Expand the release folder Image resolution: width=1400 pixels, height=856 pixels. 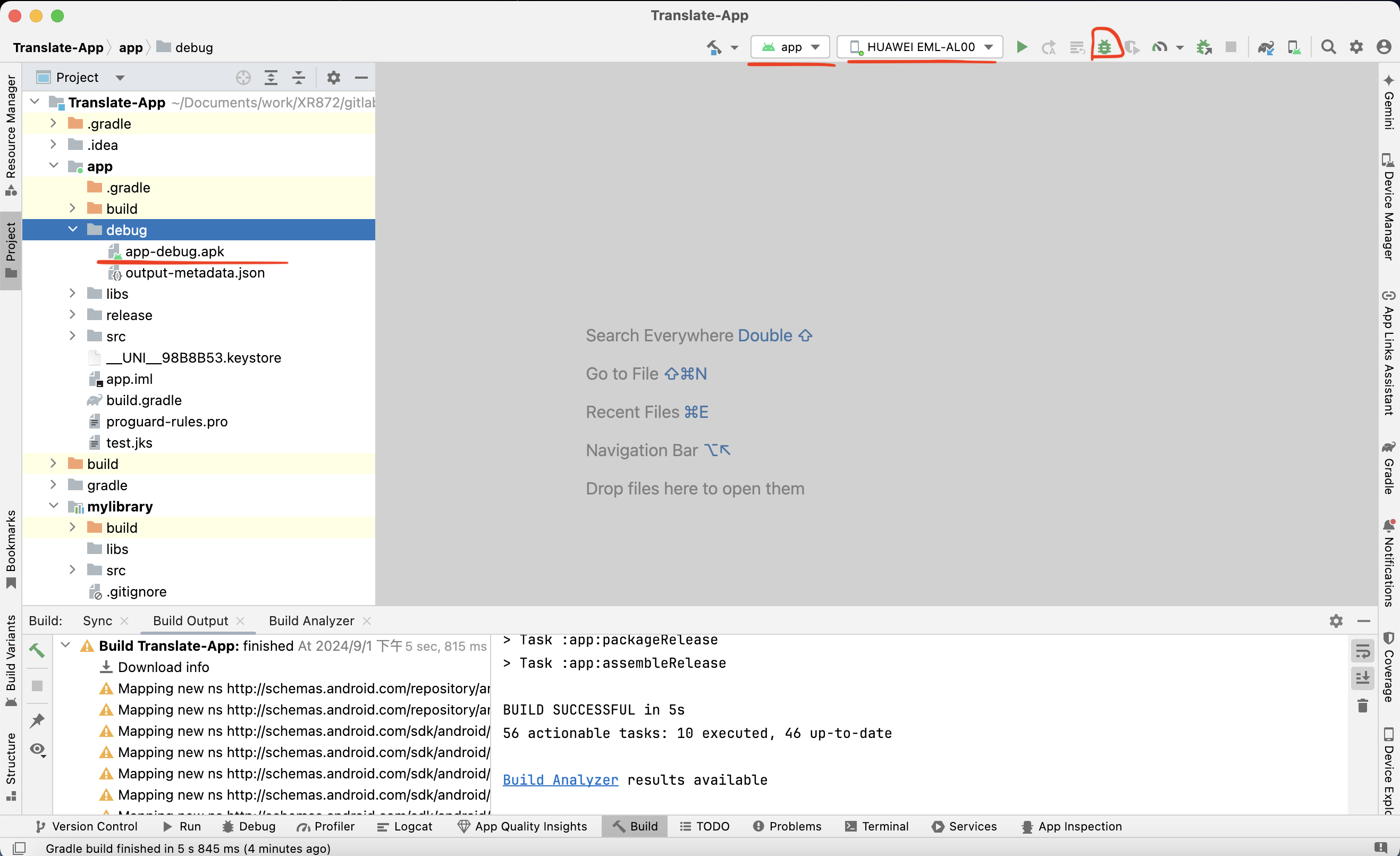[73, 314]
